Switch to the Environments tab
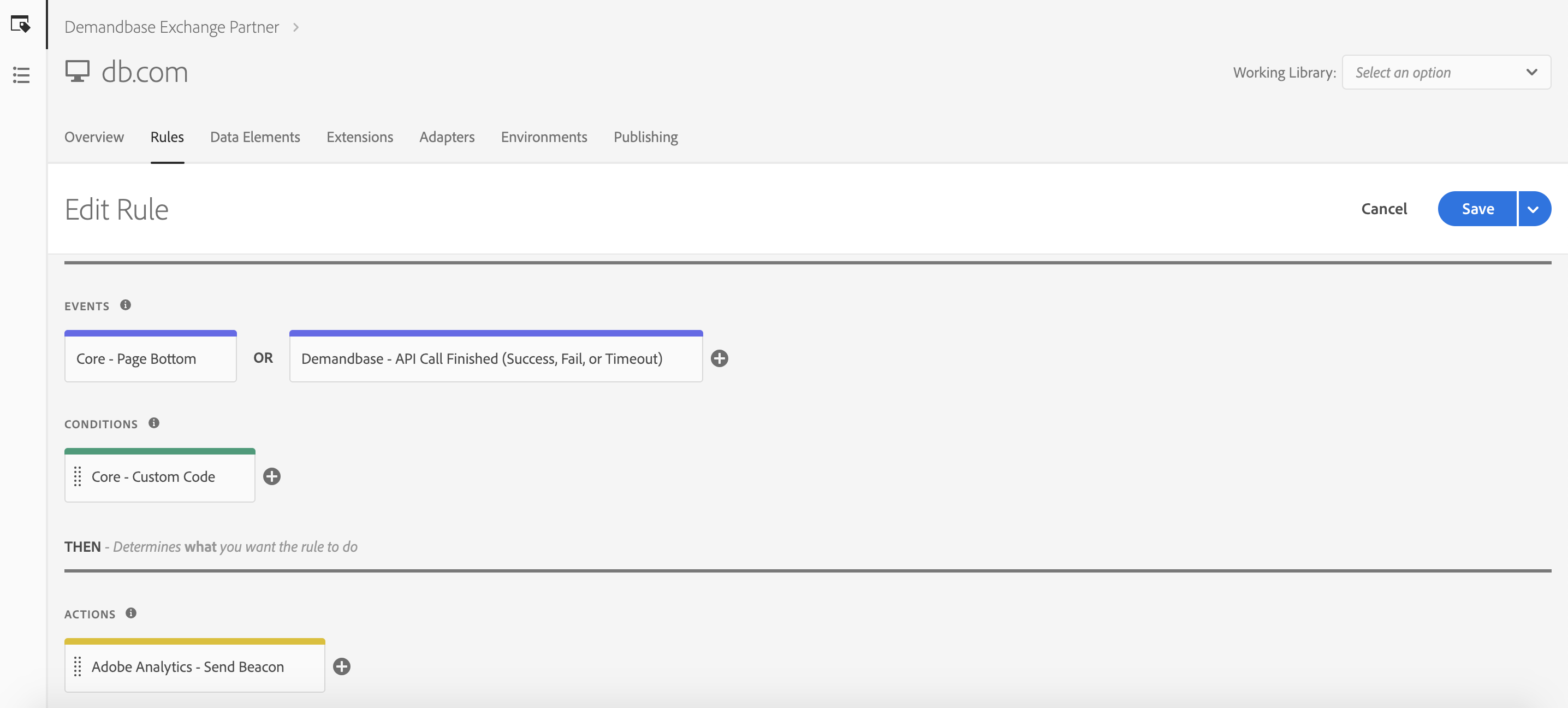The image size is (1568, 708). 544,137
